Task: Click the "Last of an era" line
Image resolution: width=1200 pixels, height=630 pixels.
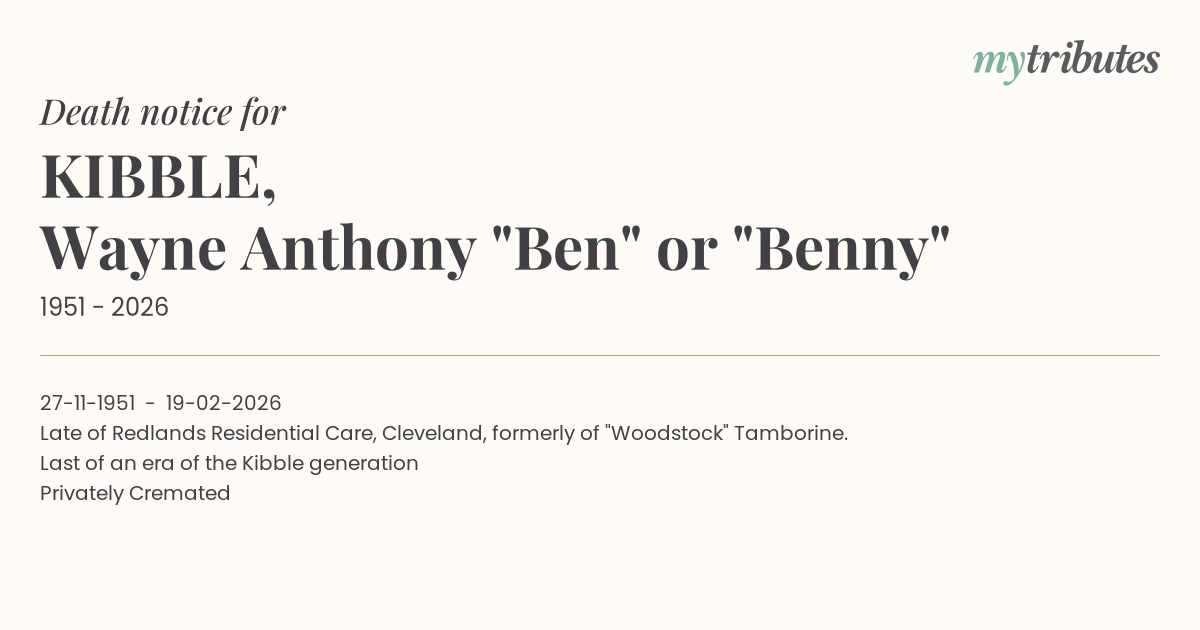Action: [229, 463]
